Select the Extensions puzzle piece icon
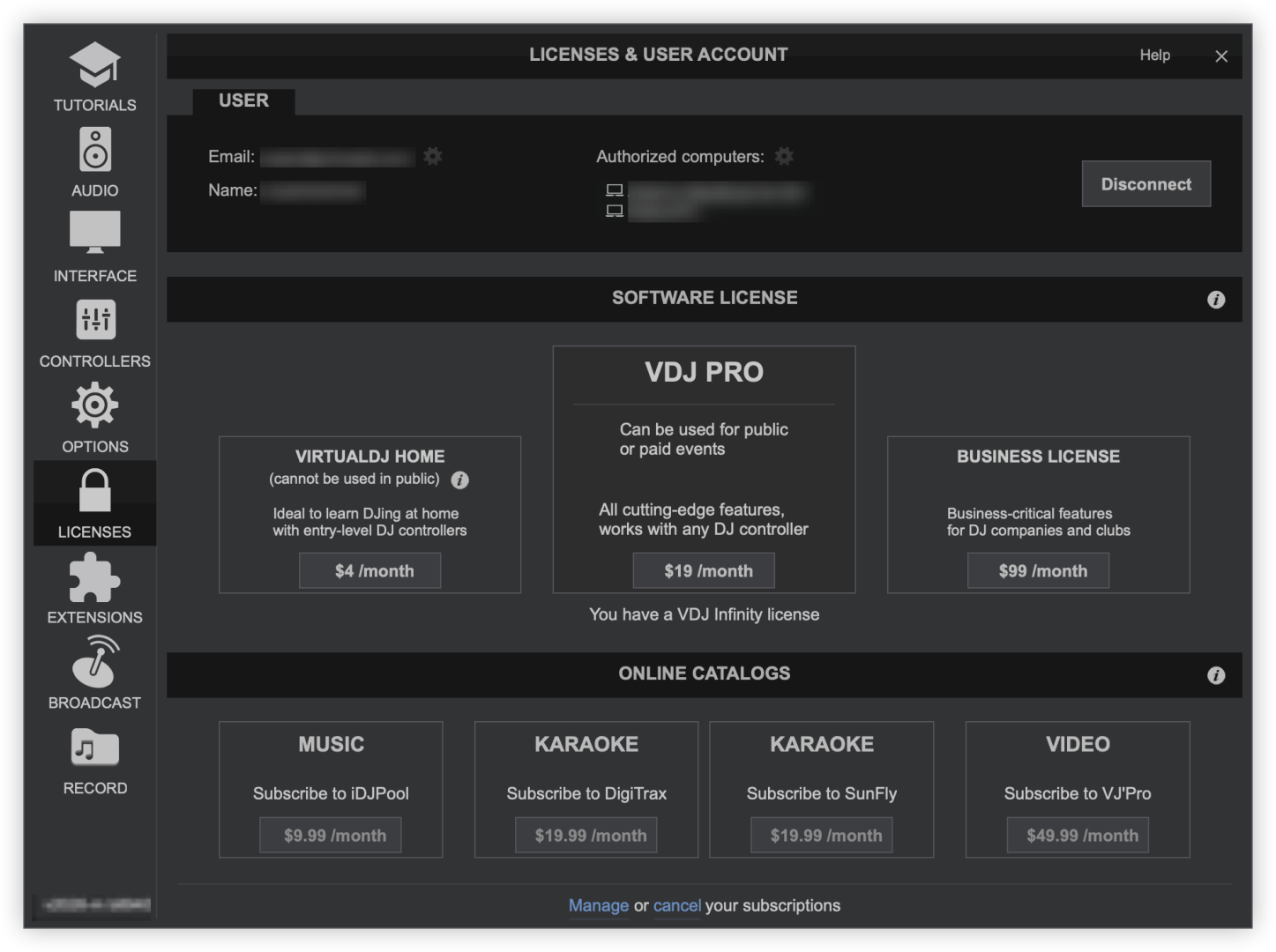This screenshot has width=1276, height=952. point(94,577)
